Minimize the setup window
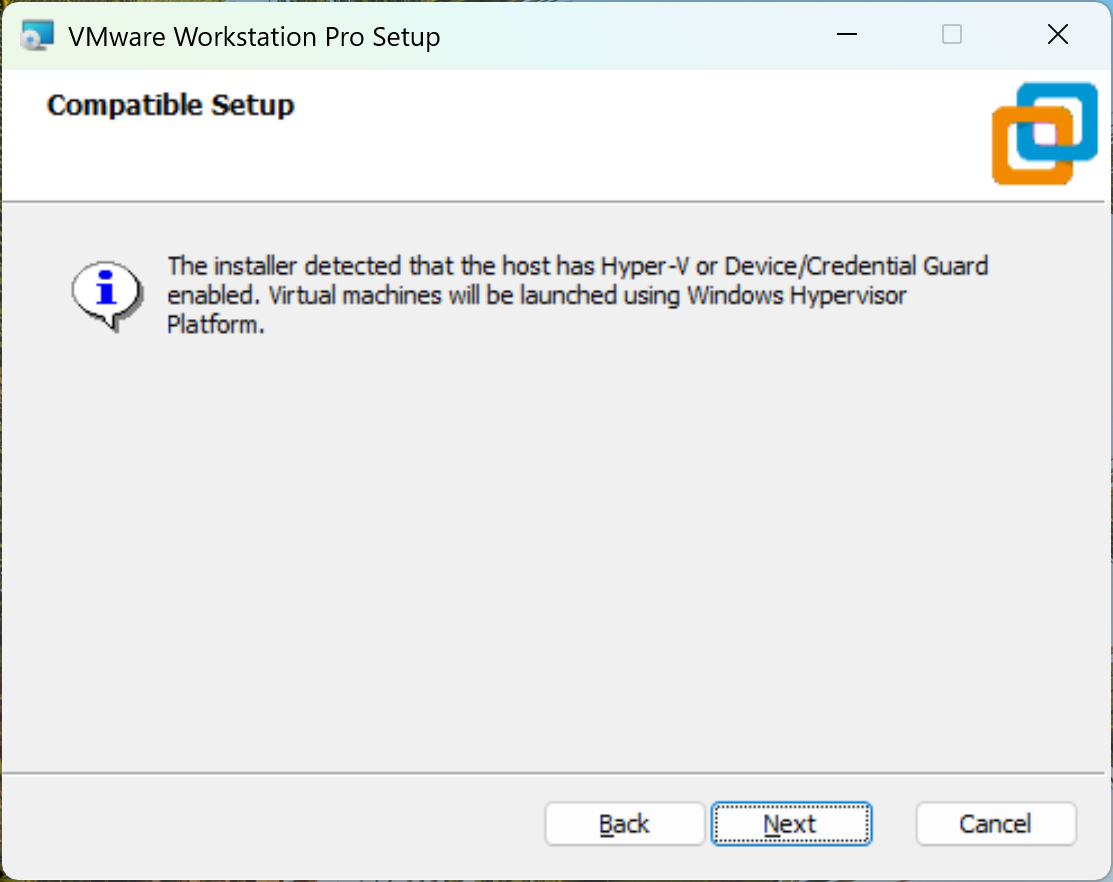The width and height of the screenshot is (1113, 882). pos(846,34)
